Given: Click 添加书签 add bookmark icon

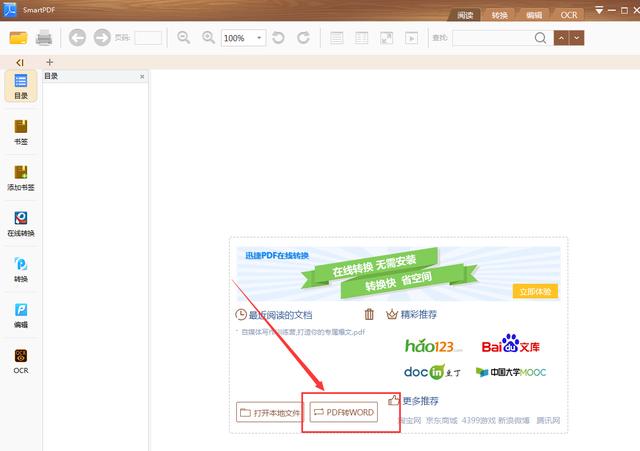Looking at the screenshot, I should [x=21, y=178].
